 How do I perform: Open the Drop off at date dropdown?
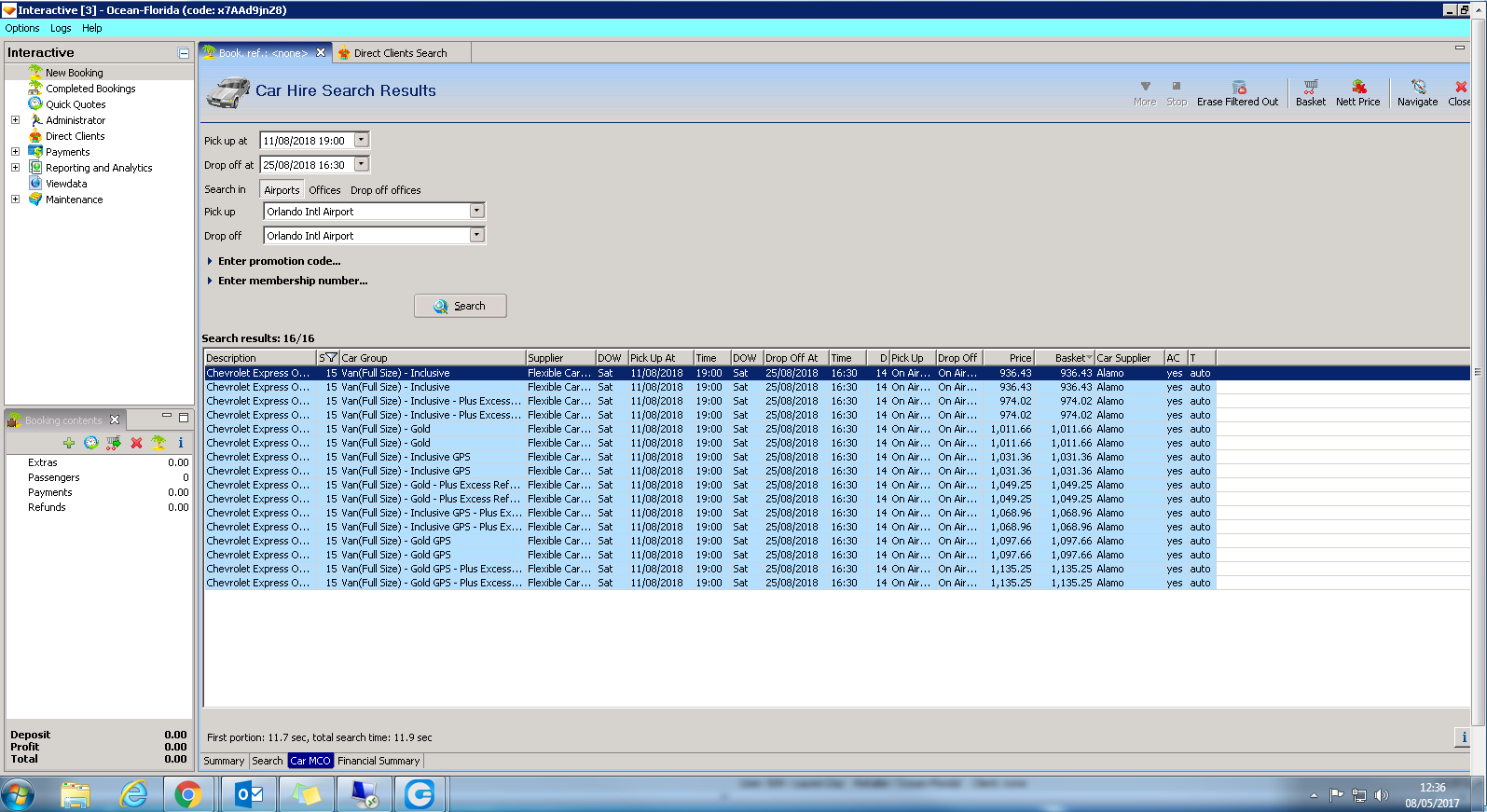362,164
